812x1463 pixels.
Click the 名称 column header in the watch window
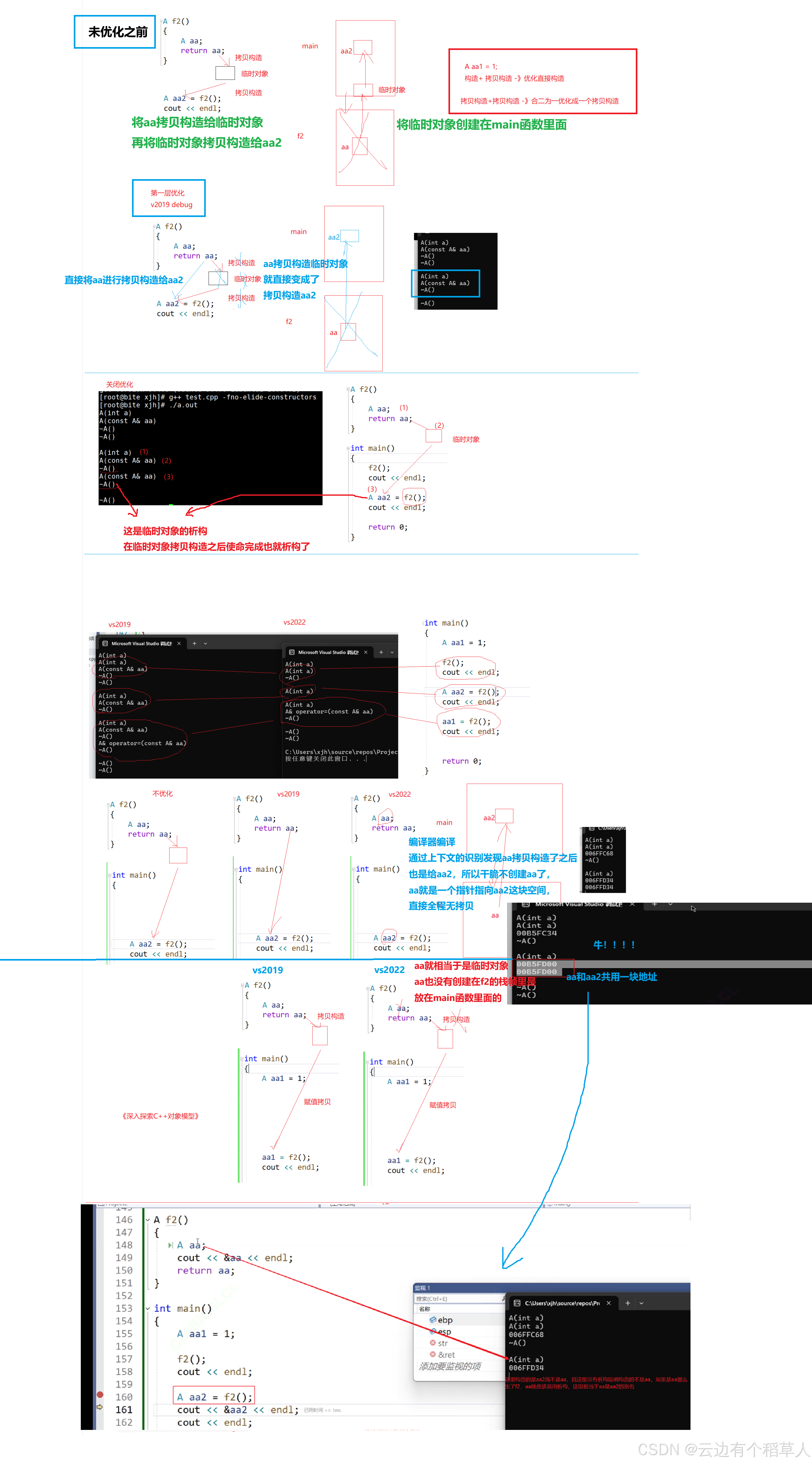pyautogui.click(x=425, y=1308)
